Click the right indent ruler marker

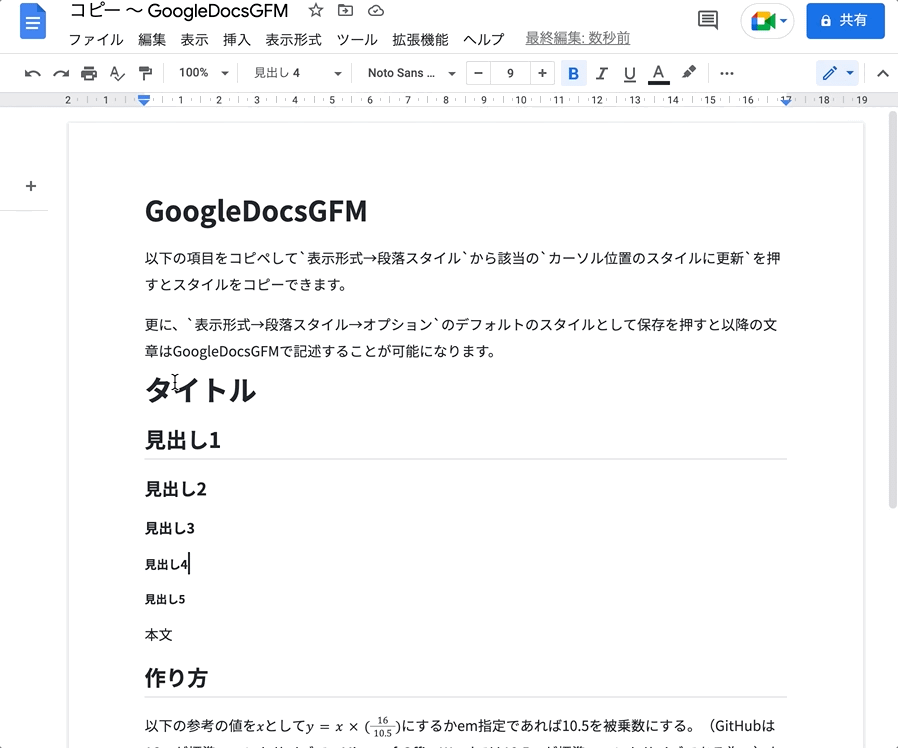click(x=786, y=101)
